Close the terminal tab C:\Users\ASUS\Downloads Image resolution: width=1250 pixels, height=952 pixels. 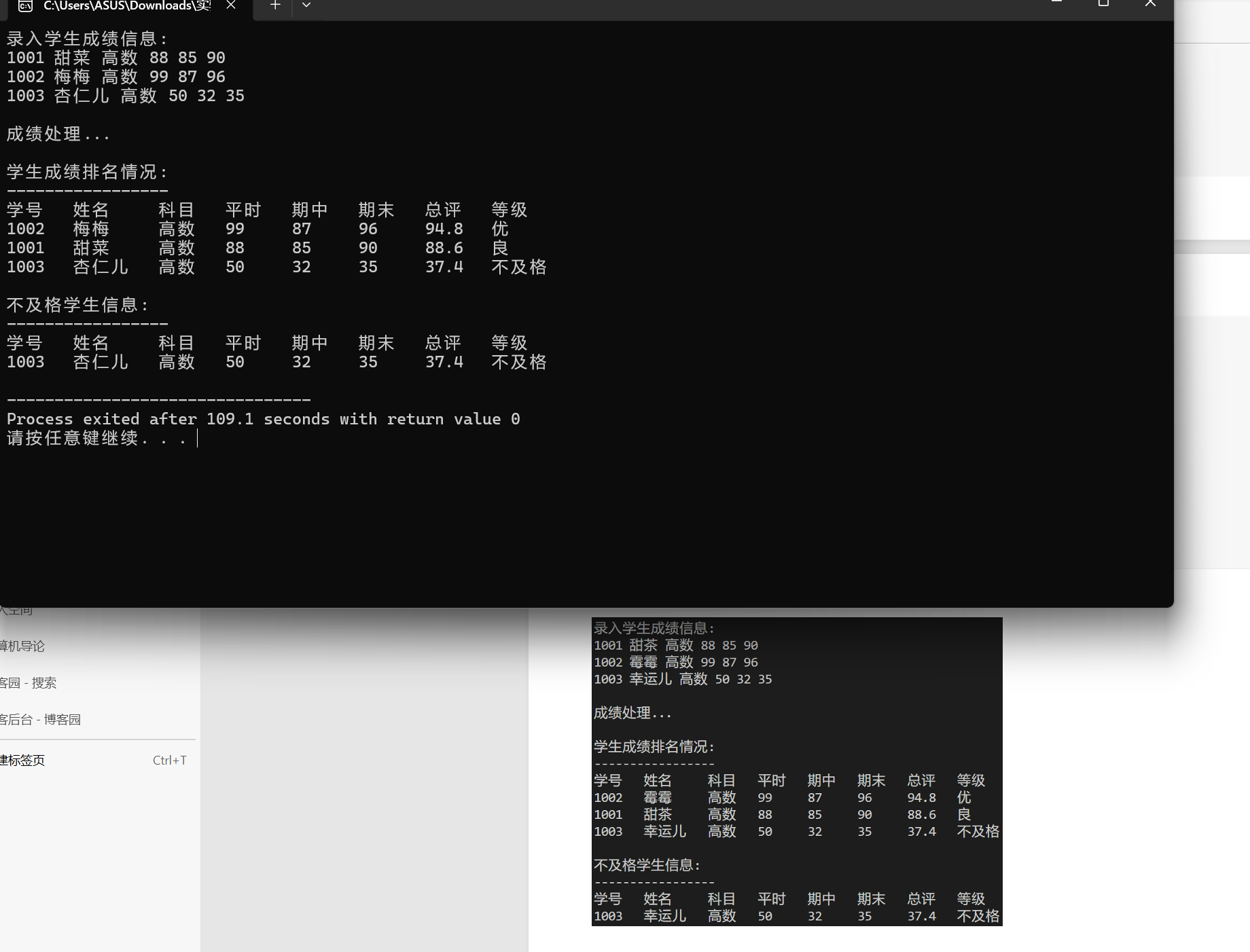(231, 5)
